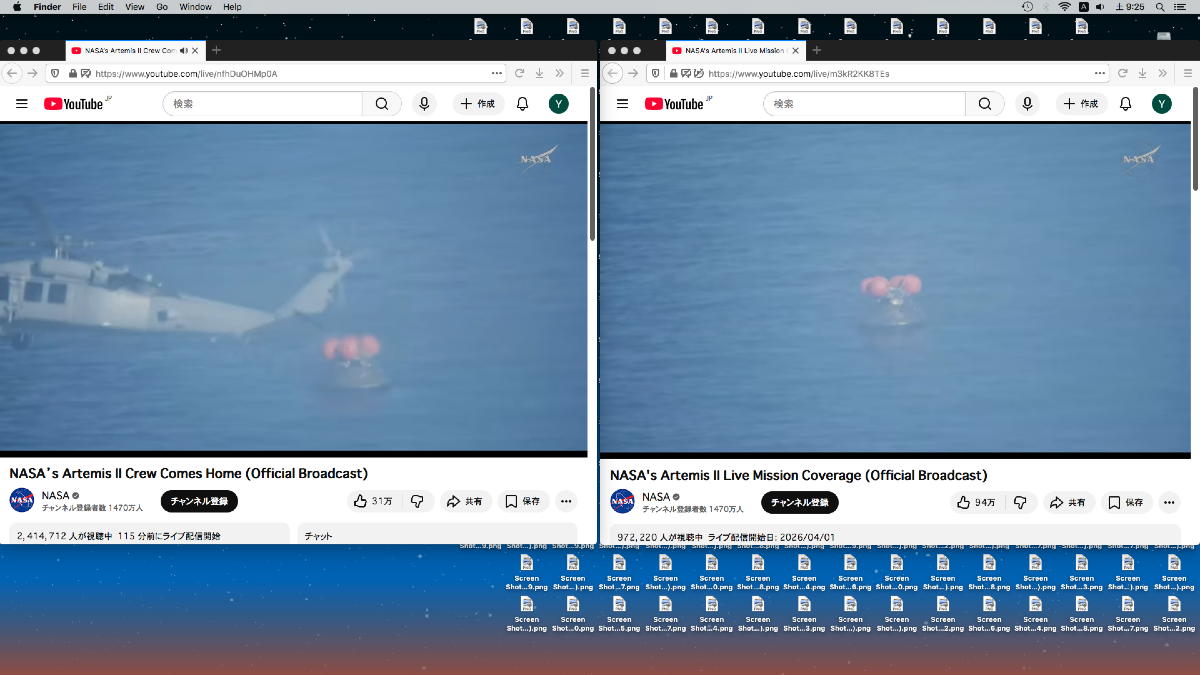This screenshot has width=1200, height=675.
Task: Open the Finder menu in menu bar
Action: [x=47, y=7]
